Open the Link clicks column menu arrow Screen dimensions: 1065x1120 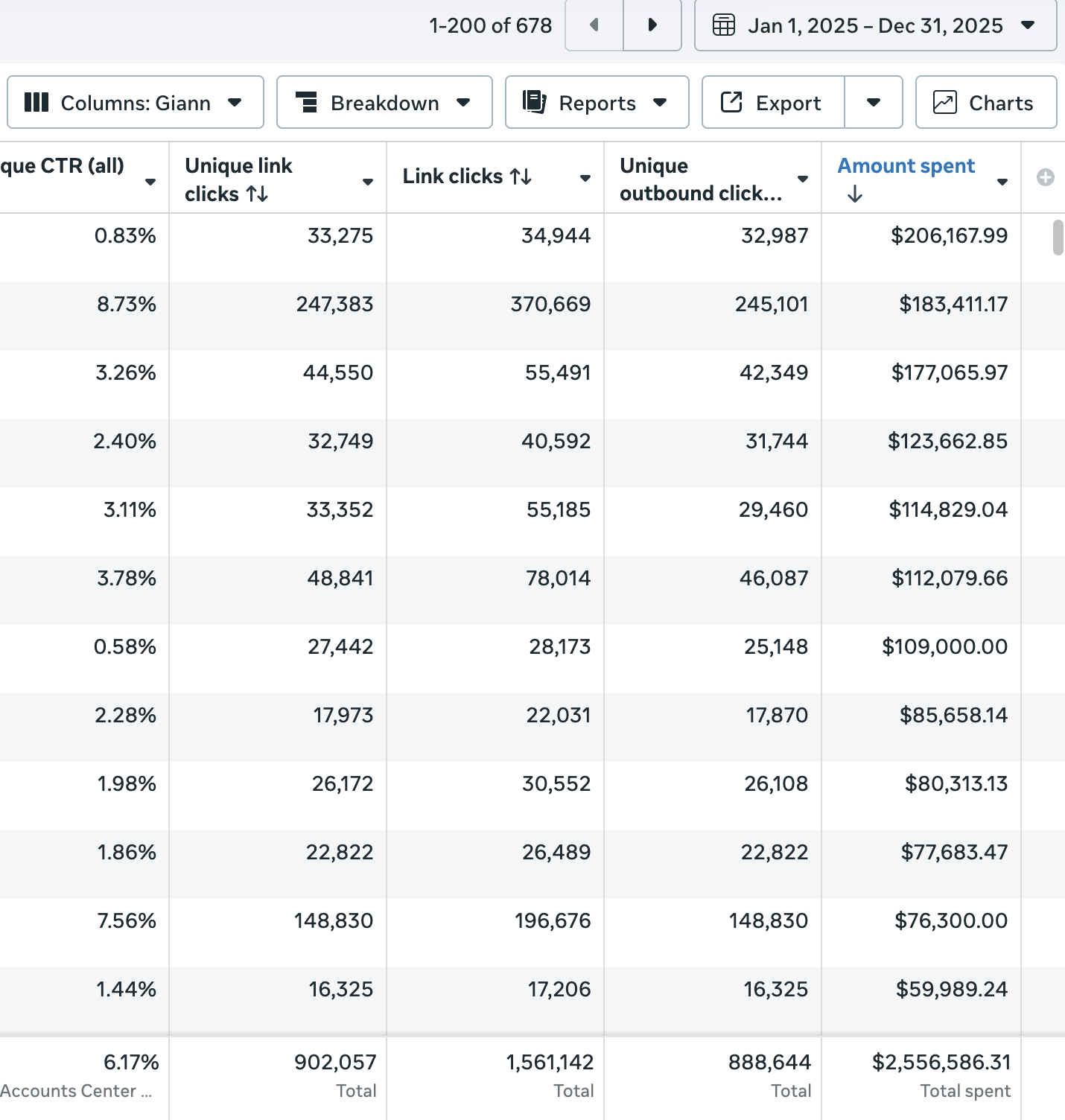coord(585,178)
